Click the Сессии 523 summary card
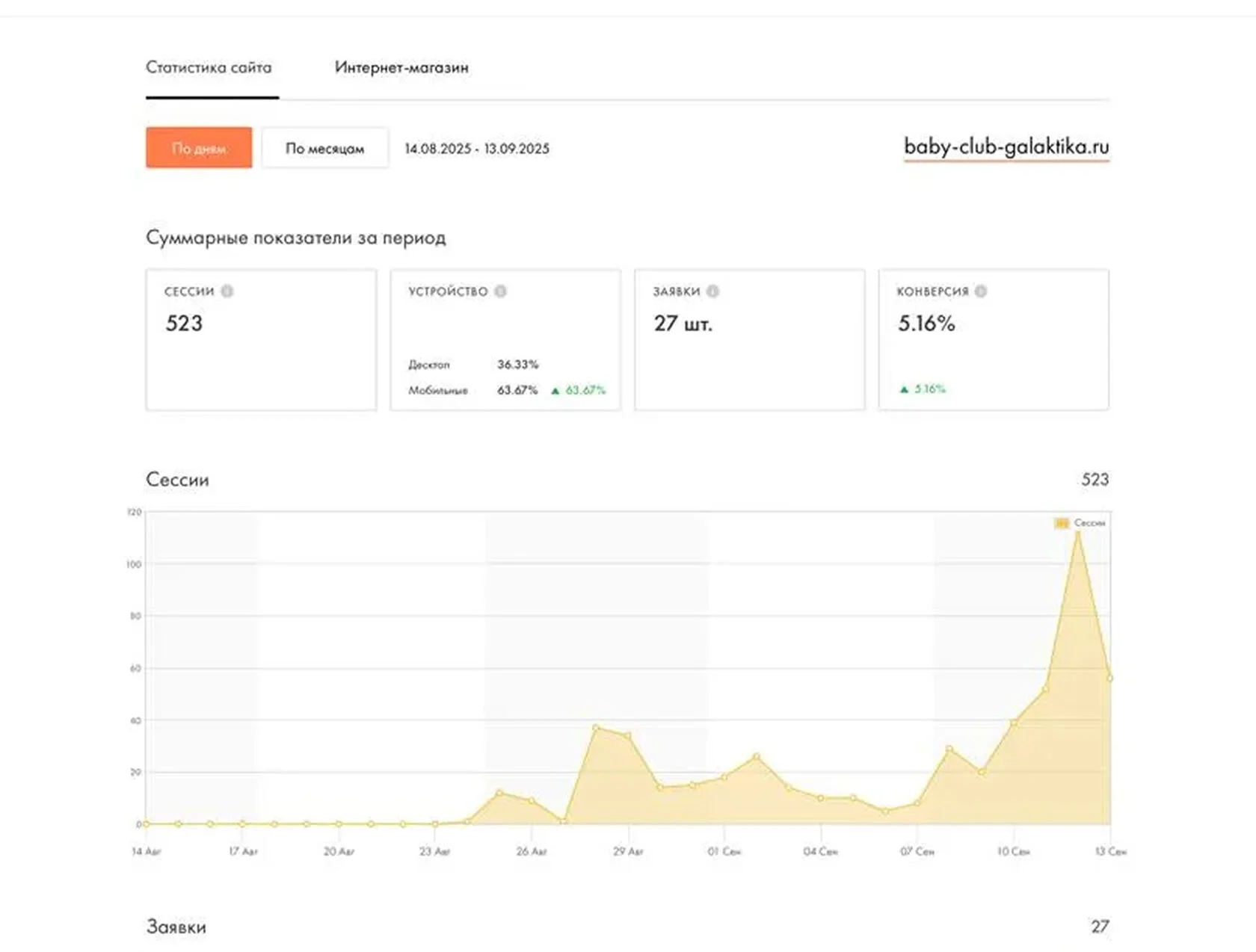1256x952 pixels. pyautogui.click(x=261, y=340)
